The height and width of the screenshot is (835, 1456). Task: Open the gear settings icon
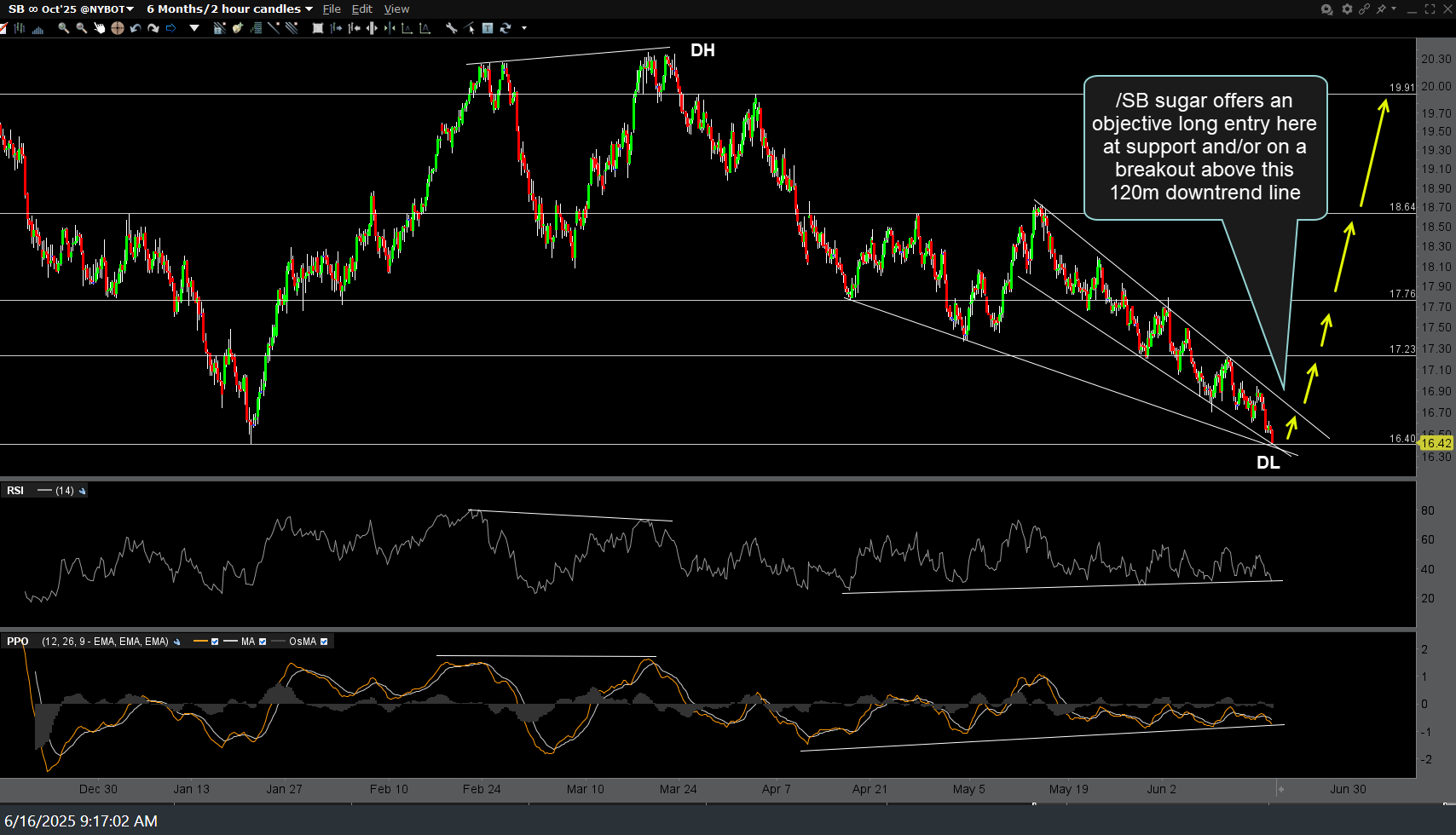click(x=1347, y=9)
